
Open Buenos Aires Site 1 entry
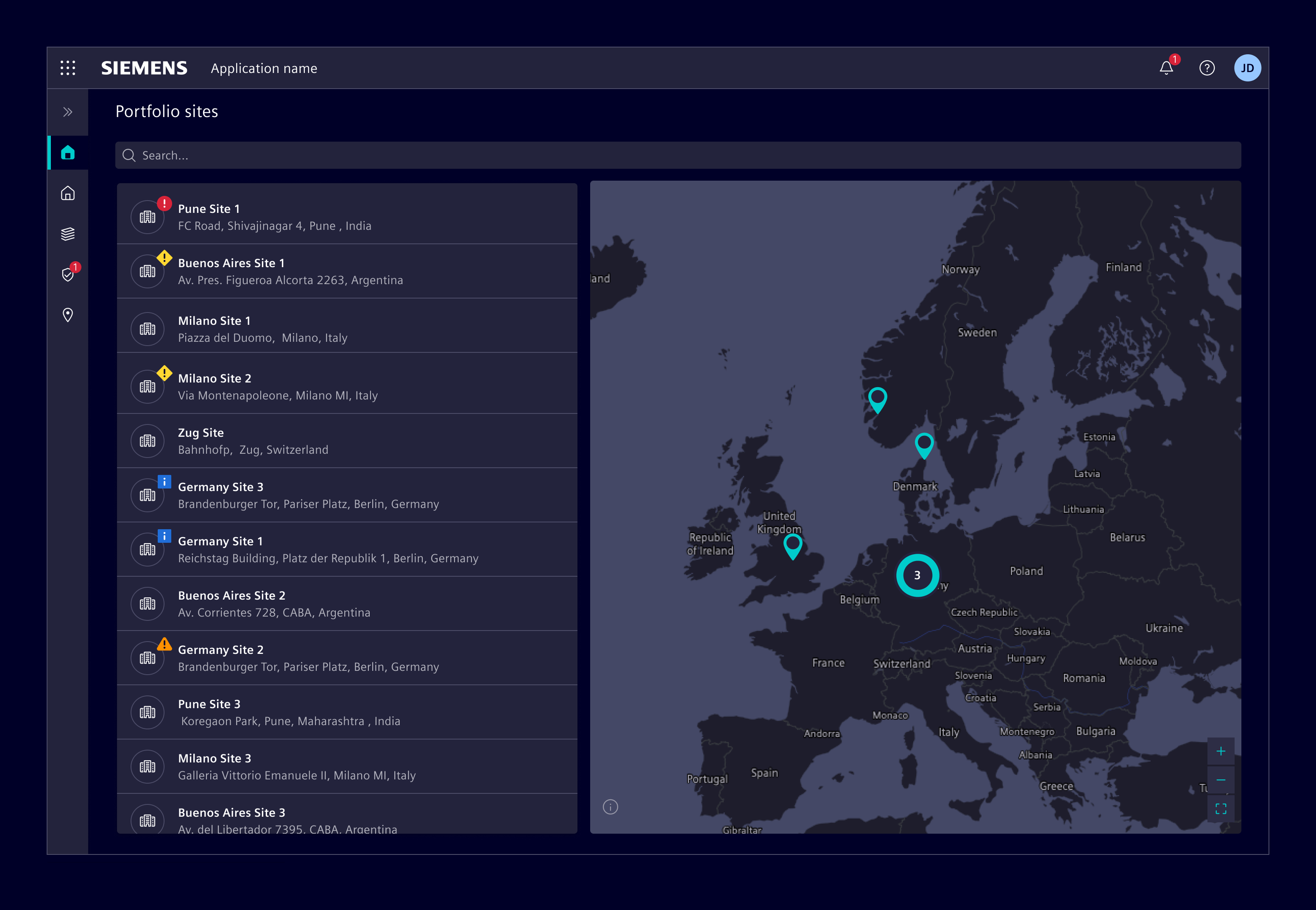pyautogui.click(x=346, y=271)
